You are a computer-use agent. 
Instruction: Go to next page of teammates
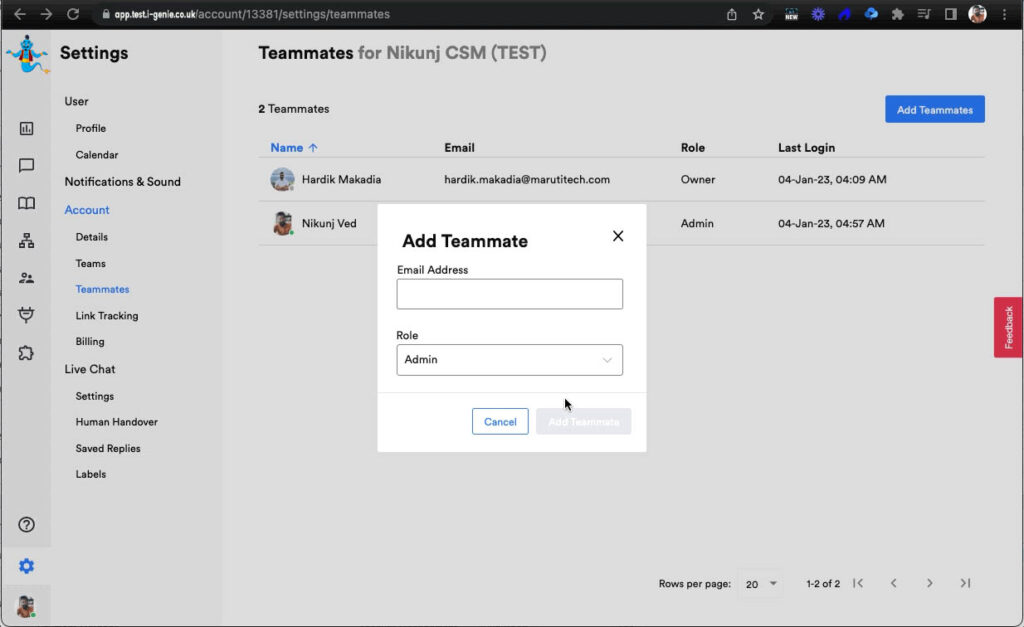pyautogui.click(x=929, y=584)
